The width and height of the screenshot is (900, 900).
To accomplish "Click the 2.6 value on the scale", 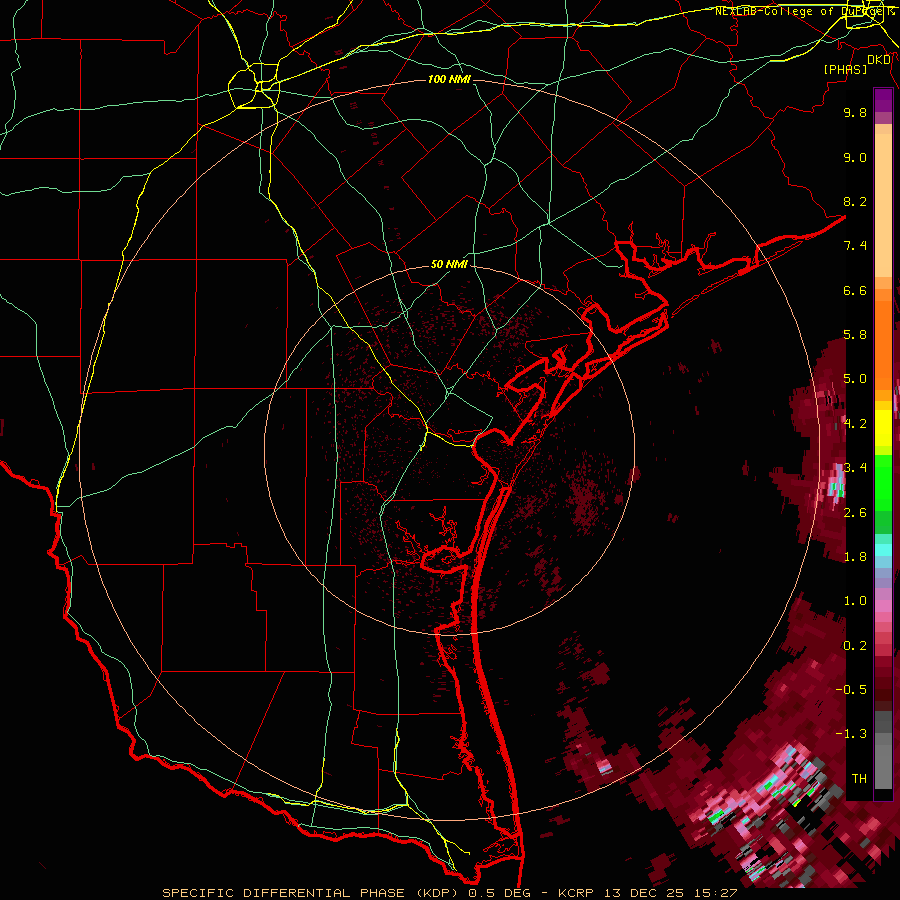I will tap(855, 512).
